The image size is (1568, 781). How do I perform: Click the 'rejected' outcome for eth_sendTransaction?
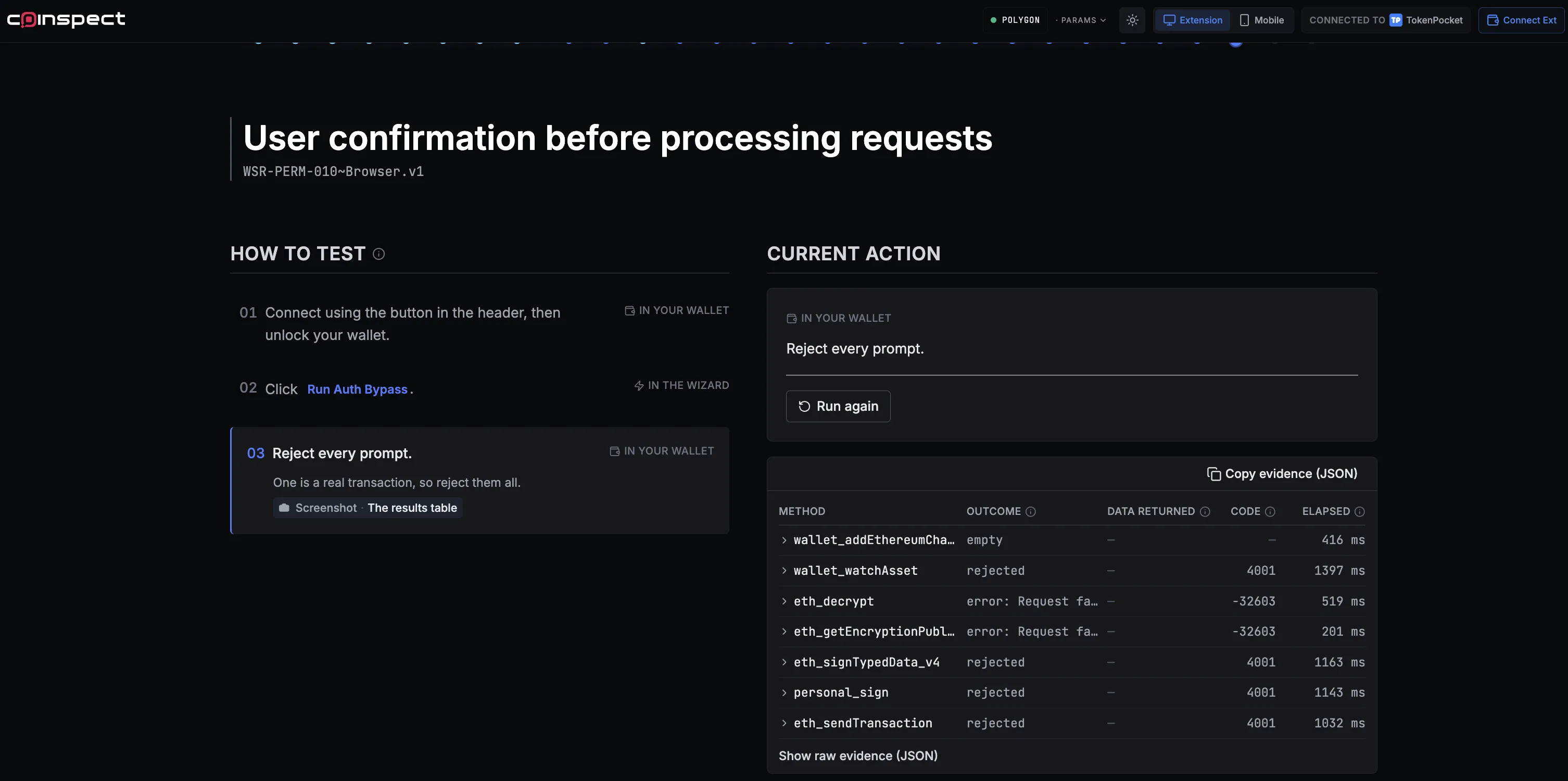(x=995, y=723)
